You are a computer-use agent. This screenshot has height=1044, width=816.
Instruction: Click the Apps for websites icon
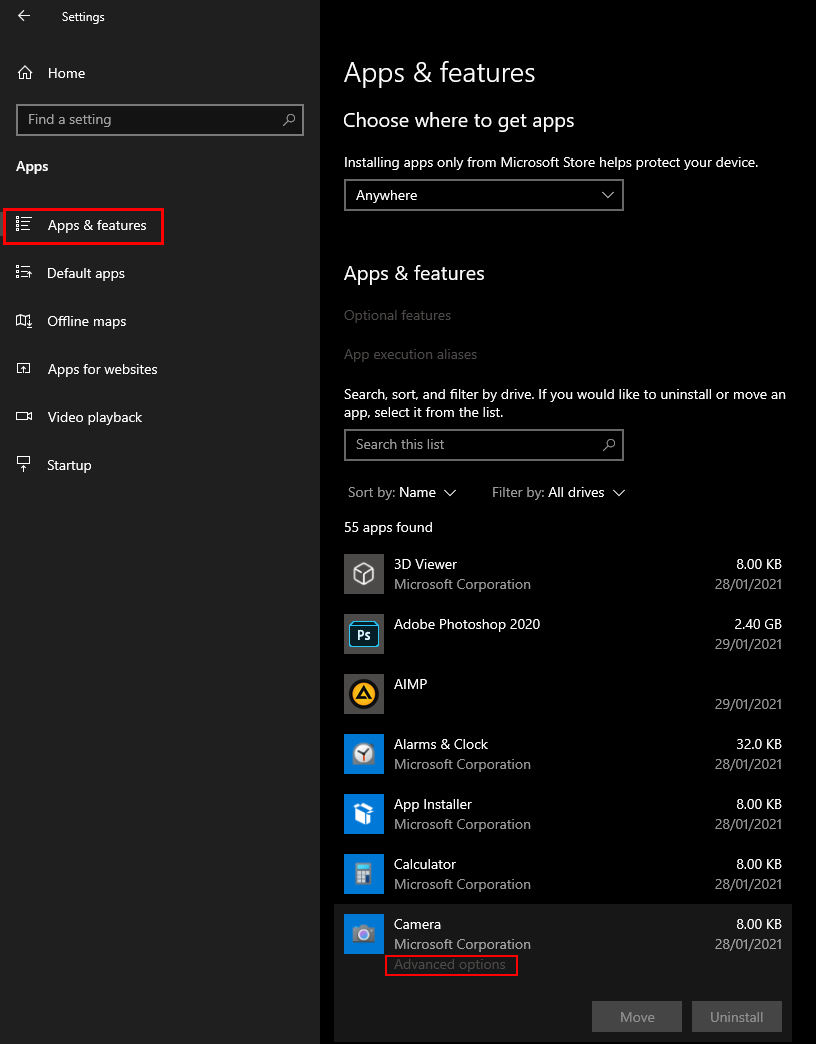click(x=24, y=369)
